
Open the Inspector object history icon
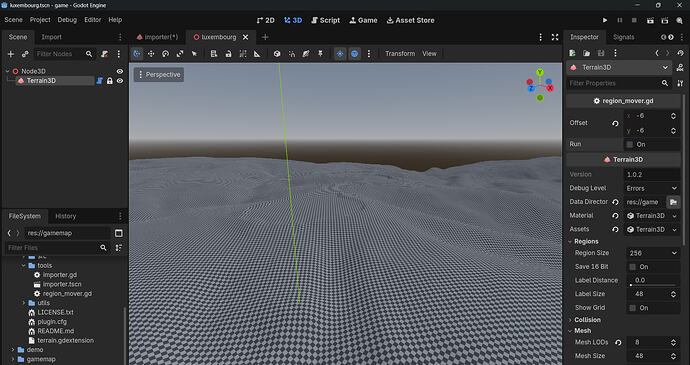coord(680,53)
